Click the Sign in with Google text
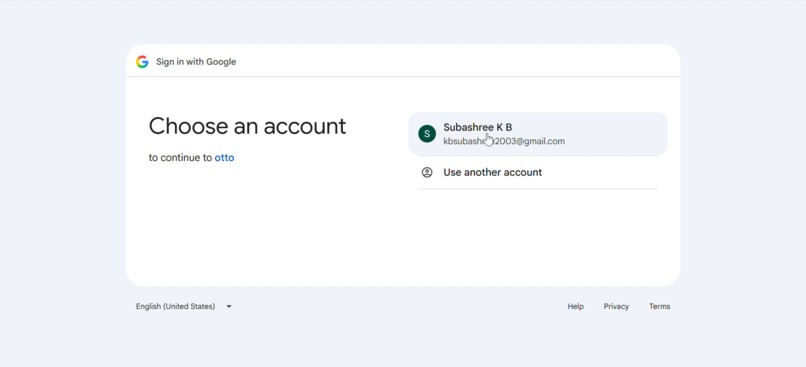The width and height of the screenshot is (806, 367). coord(196,62)
